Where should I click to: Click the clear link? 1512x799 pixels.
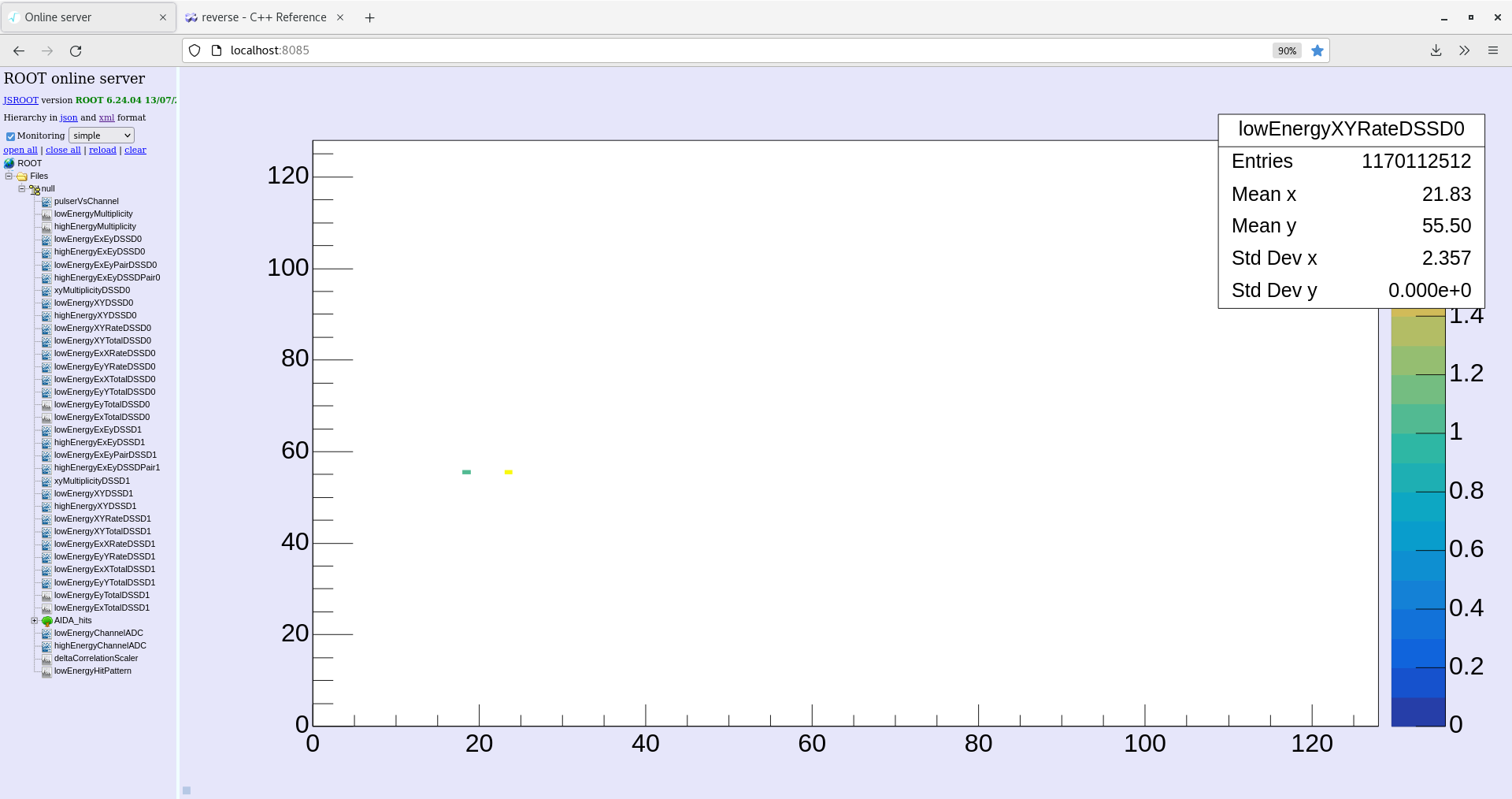click(x=135, y=150)
